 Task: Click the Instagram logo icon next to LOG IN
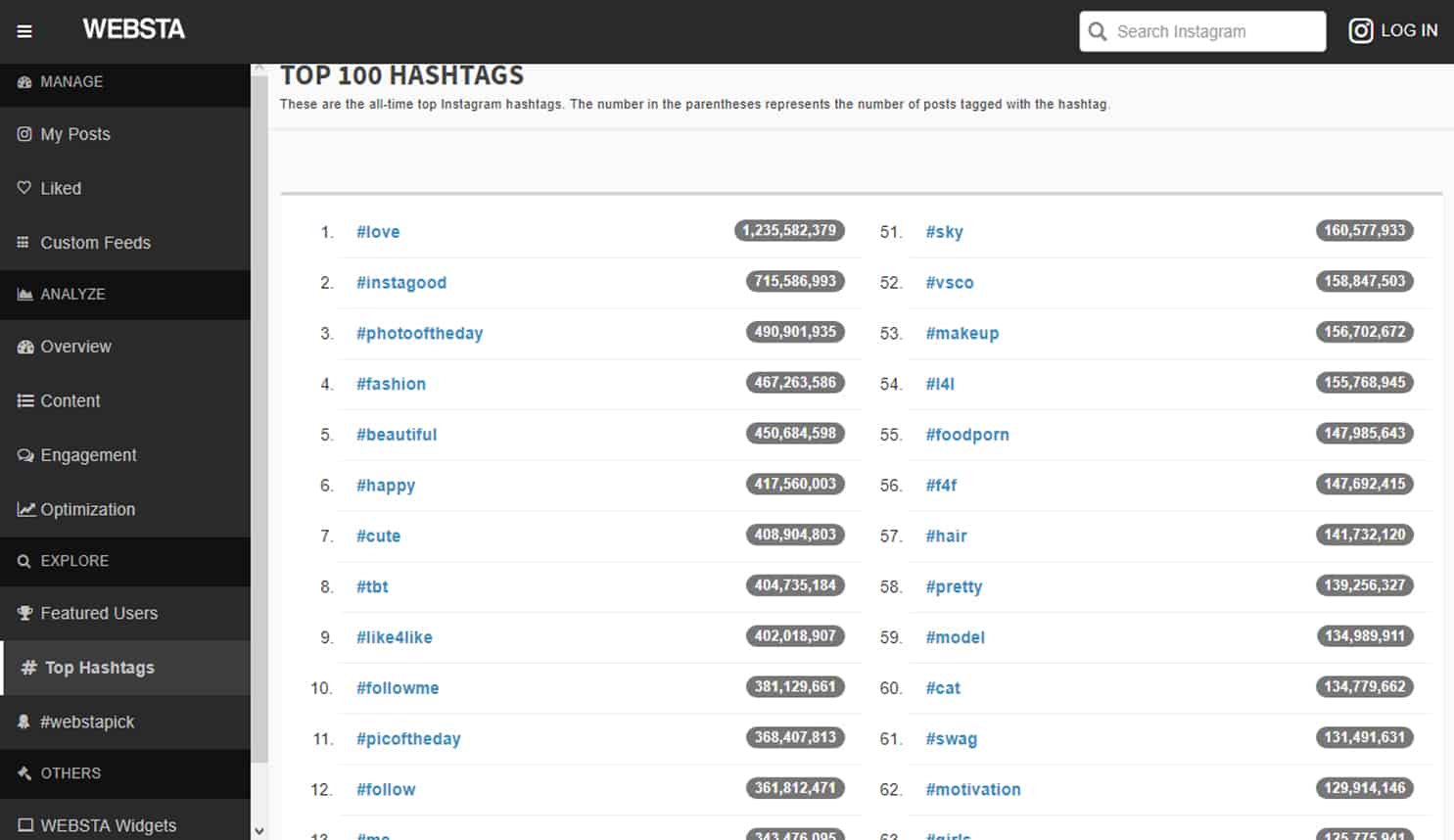pos(1360,31)
